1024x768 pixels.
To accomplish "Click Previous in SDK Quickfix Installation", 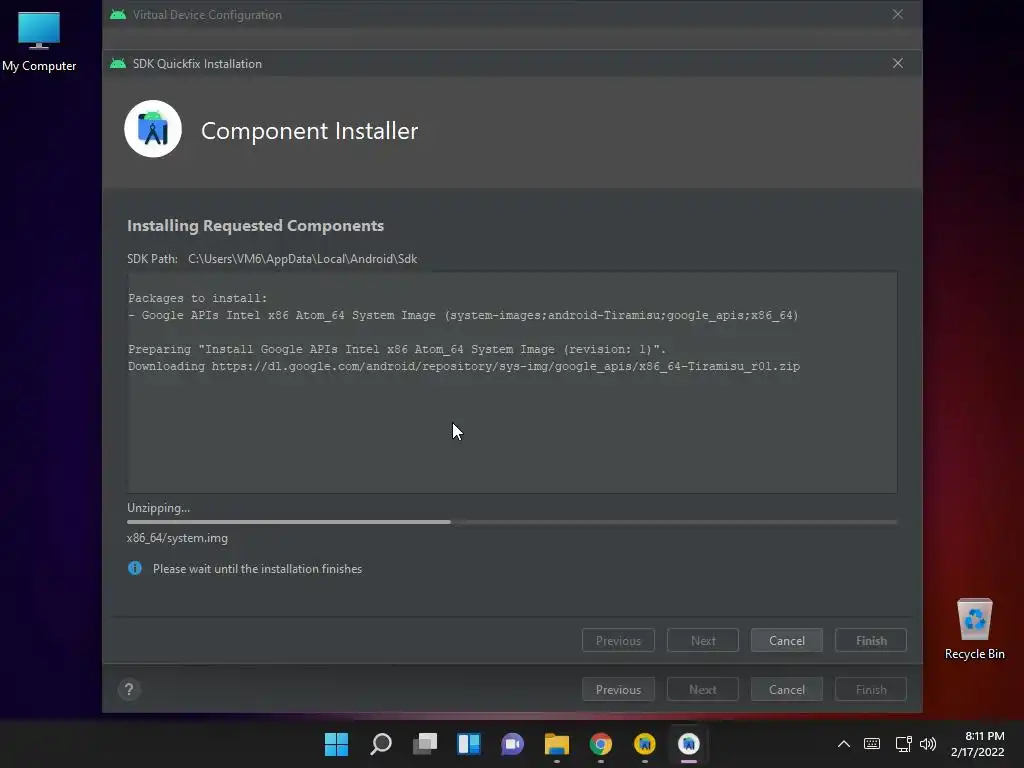I will click(x=618, y=641).
